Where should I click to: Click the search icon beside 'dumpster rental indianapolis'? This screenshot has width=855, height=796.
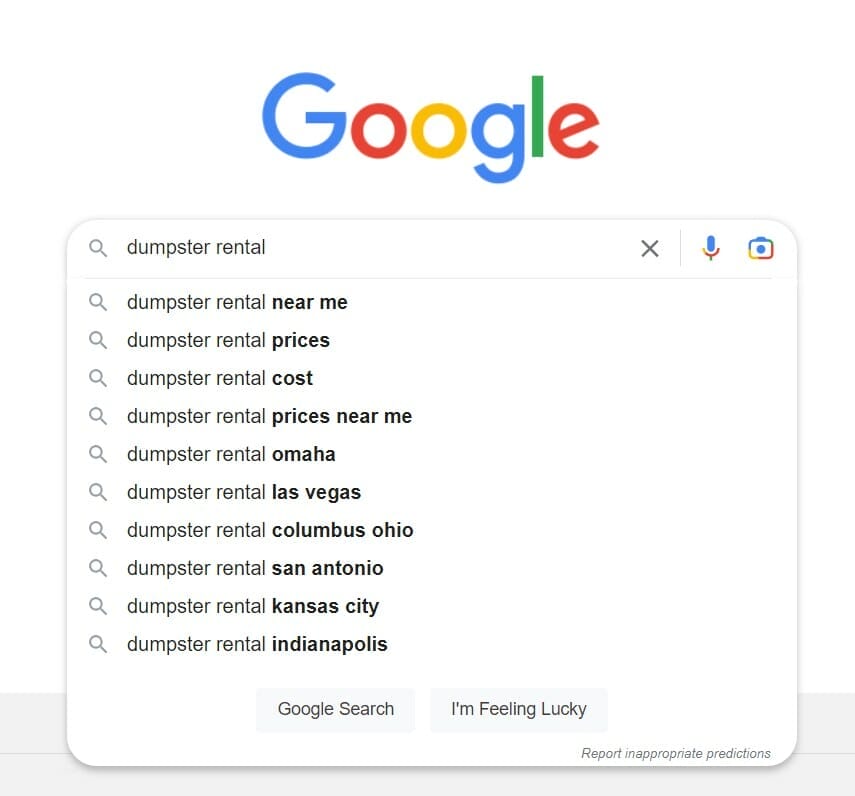pos(97,643)
